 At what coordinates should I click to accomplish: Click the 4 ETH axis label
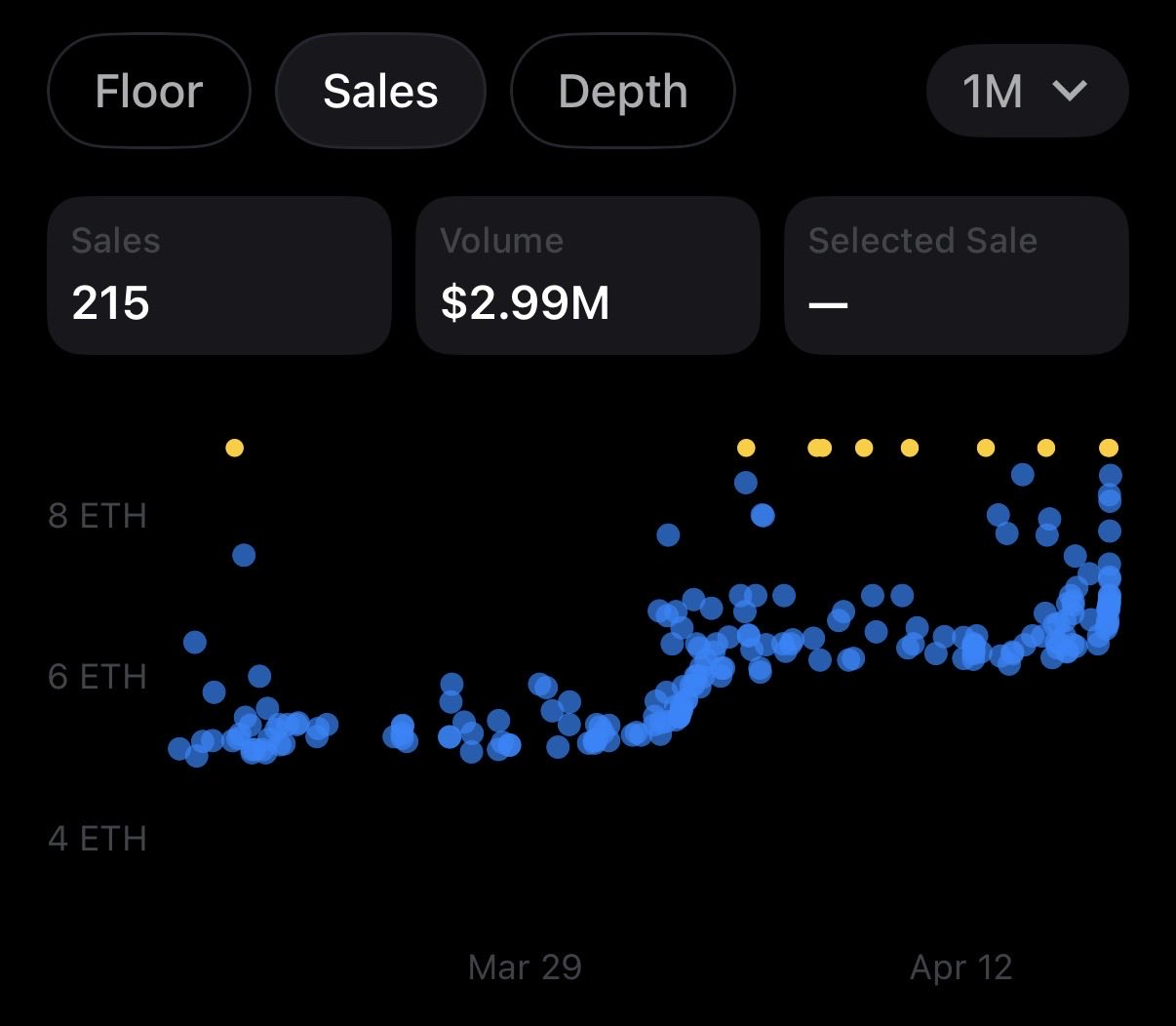pos(98,839)
